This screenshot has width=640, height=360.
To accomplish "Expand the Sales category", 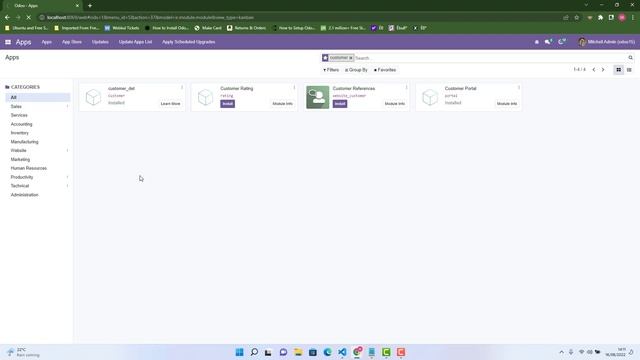I will (x=67, y=107).
